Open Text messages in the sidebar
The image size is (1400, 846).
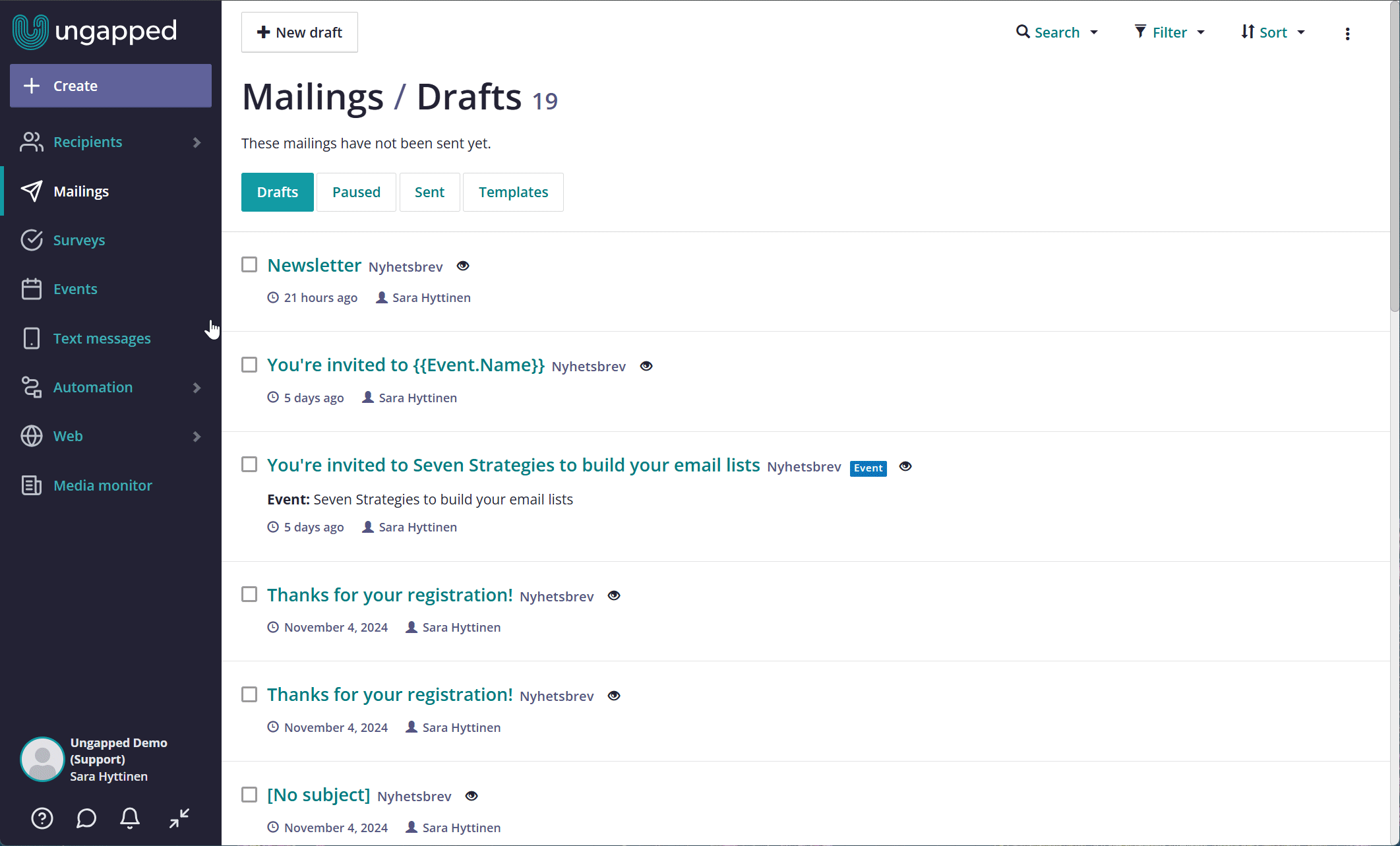pos(102,338)
